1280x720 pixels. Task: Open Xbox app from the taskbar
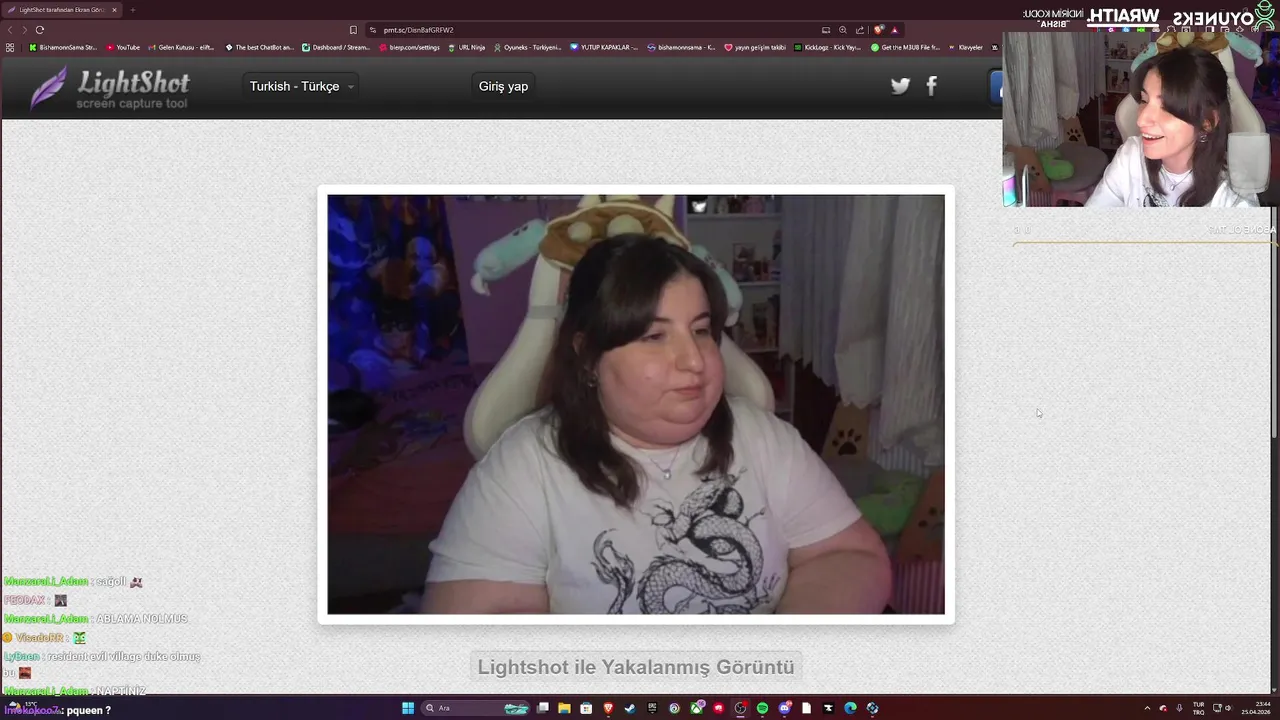(696, 708)
